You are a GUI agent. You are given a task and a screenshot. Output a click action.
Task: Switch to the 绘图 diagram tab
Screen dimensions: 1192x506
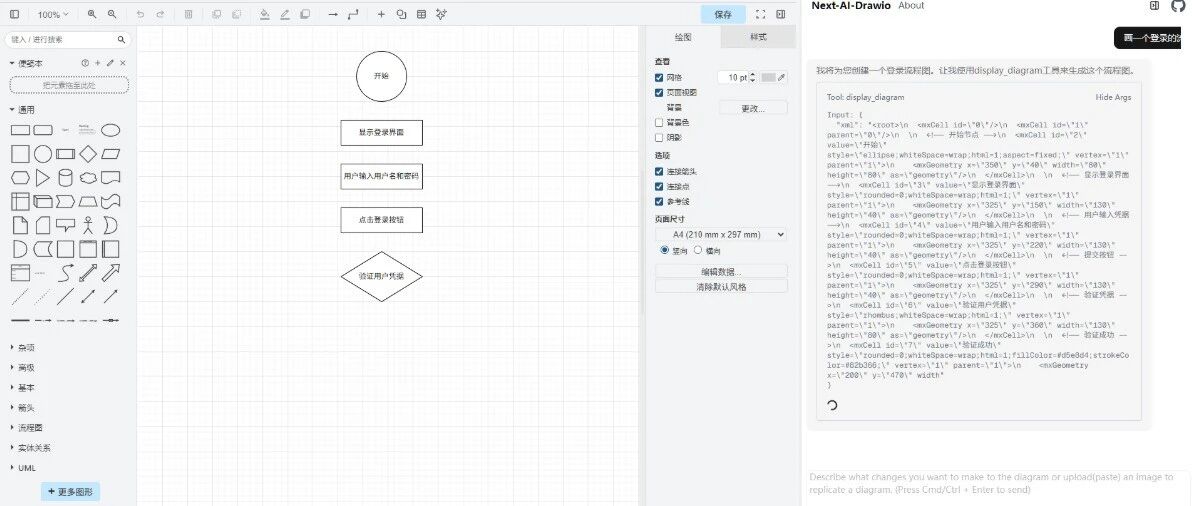click(683, 36)
